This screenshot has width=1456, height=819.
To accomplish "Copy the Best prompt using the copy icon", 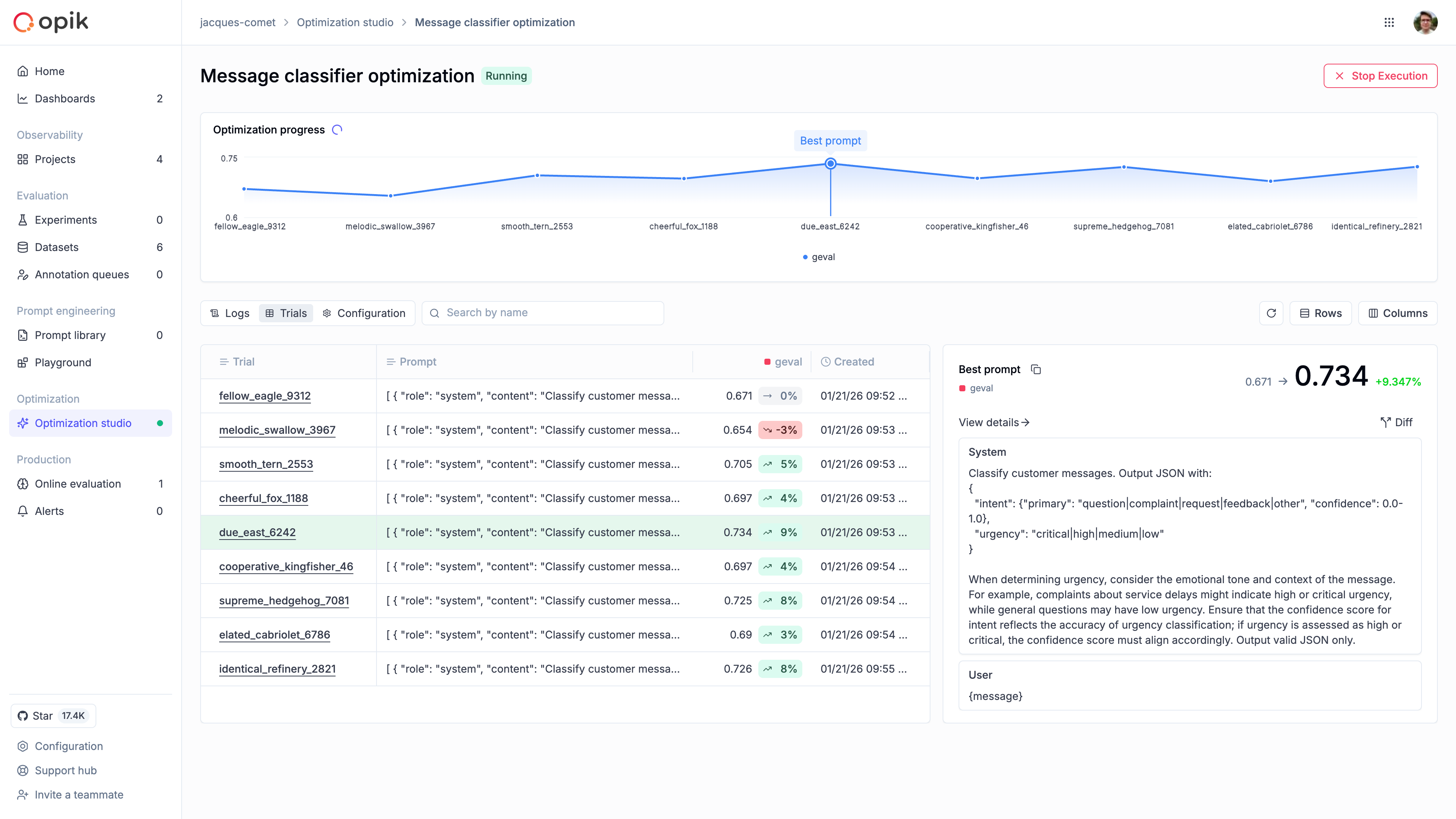I will click(1037, 369).
